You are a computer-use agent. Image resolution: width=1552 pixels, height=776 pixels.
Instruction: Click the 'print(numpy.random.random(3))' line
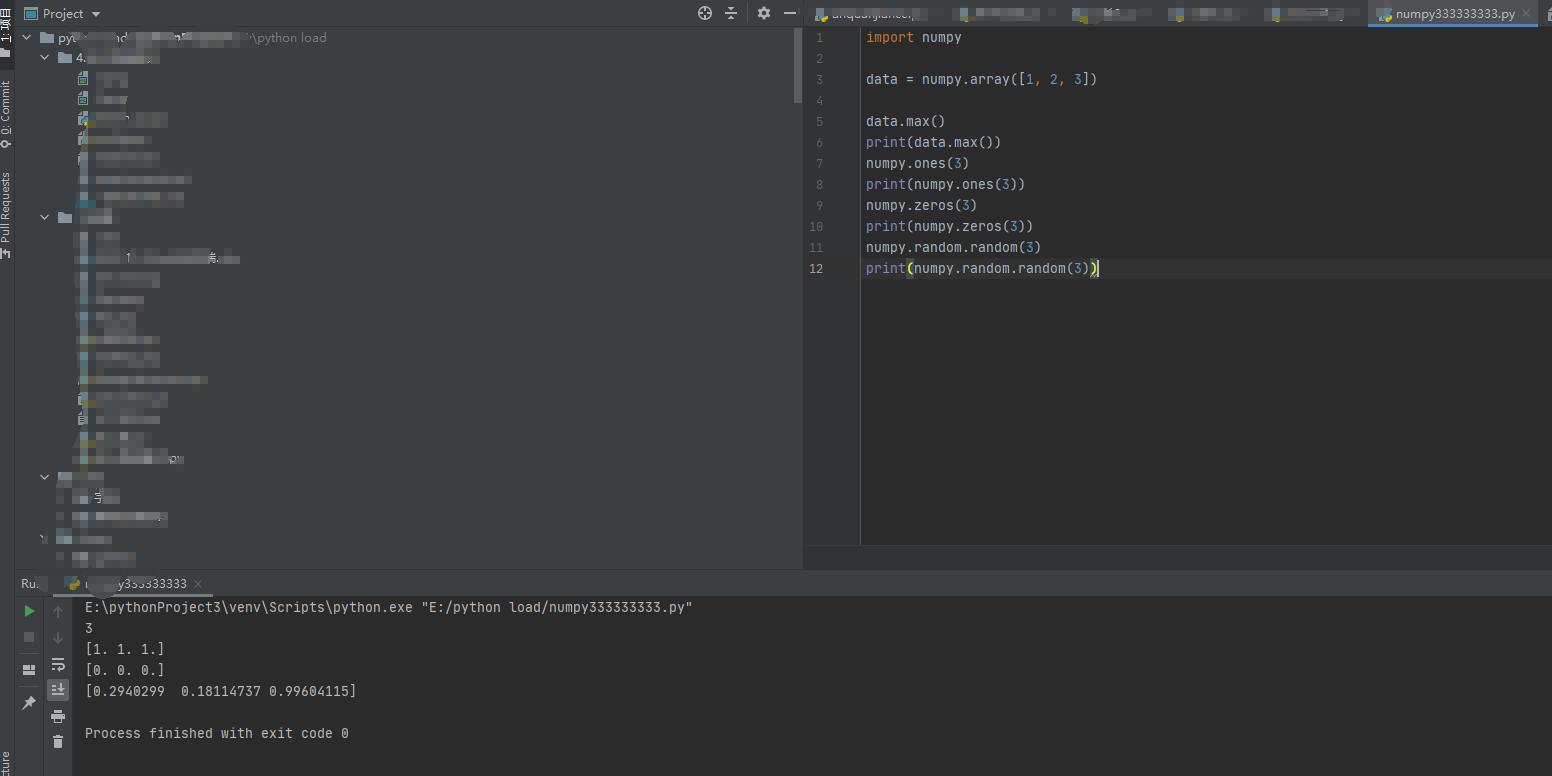tap(982, 268)
